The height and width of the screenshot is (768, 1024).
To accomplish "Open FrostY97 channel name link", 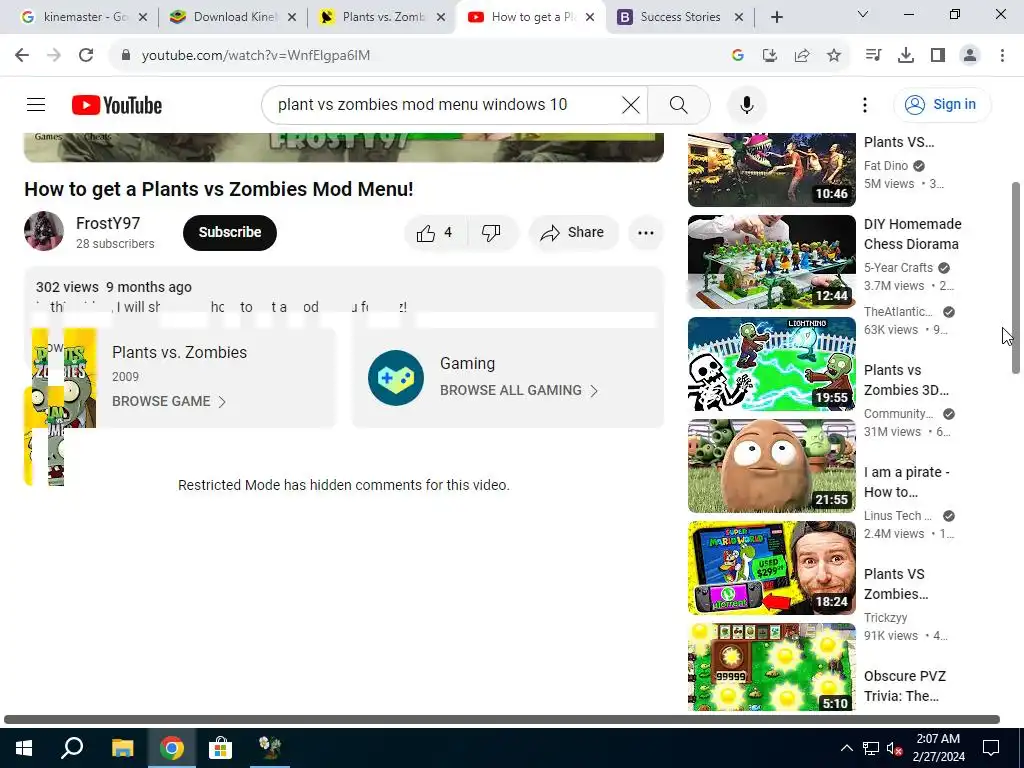I will pos(108,223).
